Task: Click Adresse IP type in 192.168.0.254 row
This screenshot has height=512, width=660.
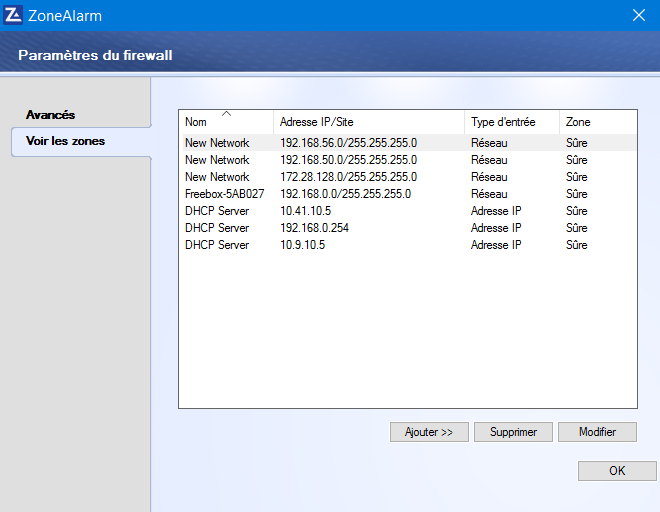Action: (x=496, y=228)
